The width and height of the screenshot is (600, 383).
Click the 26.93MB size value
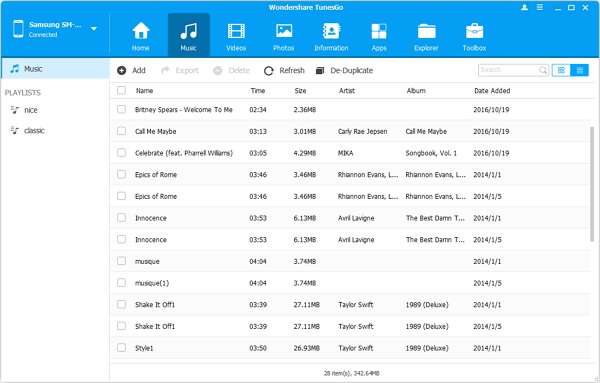pos(307,348)
